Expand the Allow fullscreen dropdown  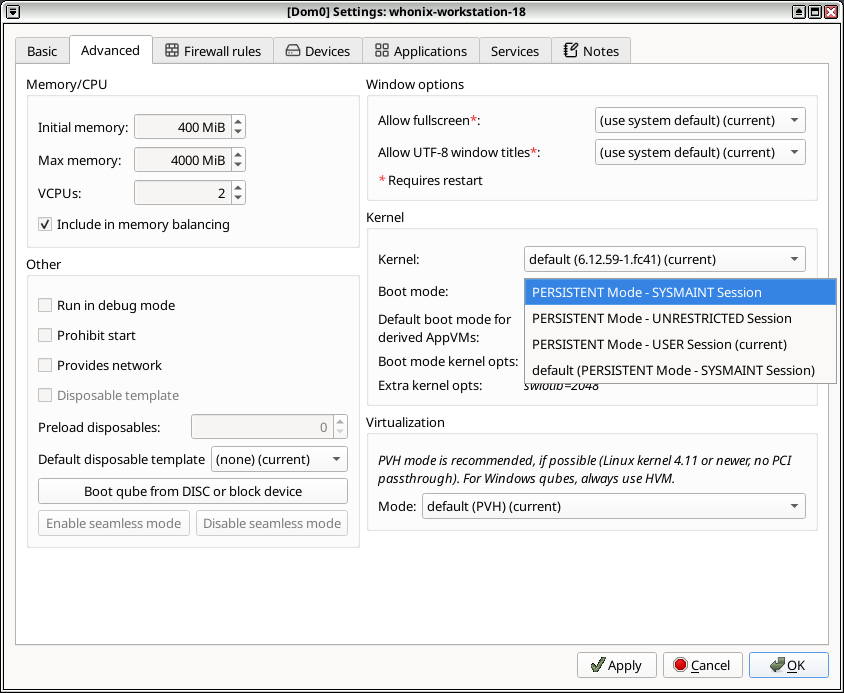pyautogui.click(x=699, y=120)
